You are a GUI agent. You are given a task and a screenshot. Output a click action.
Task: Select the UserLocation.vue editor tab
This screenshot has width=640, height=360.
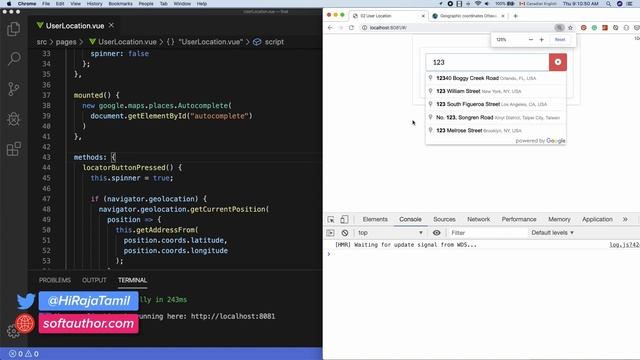point(75,26)
